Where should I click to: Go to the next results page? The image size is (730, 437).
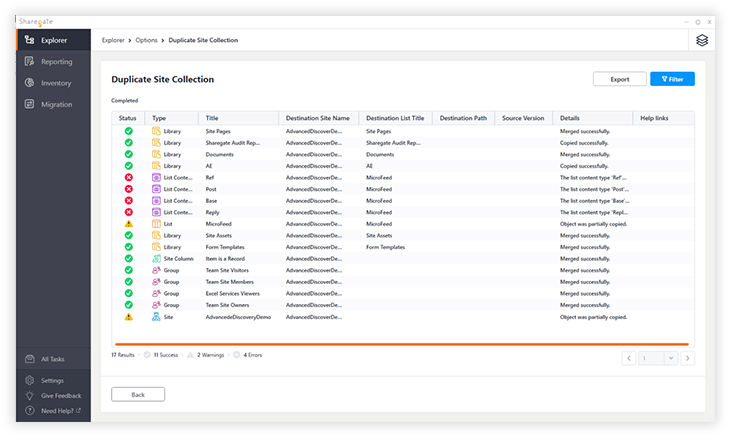(687, 358)
